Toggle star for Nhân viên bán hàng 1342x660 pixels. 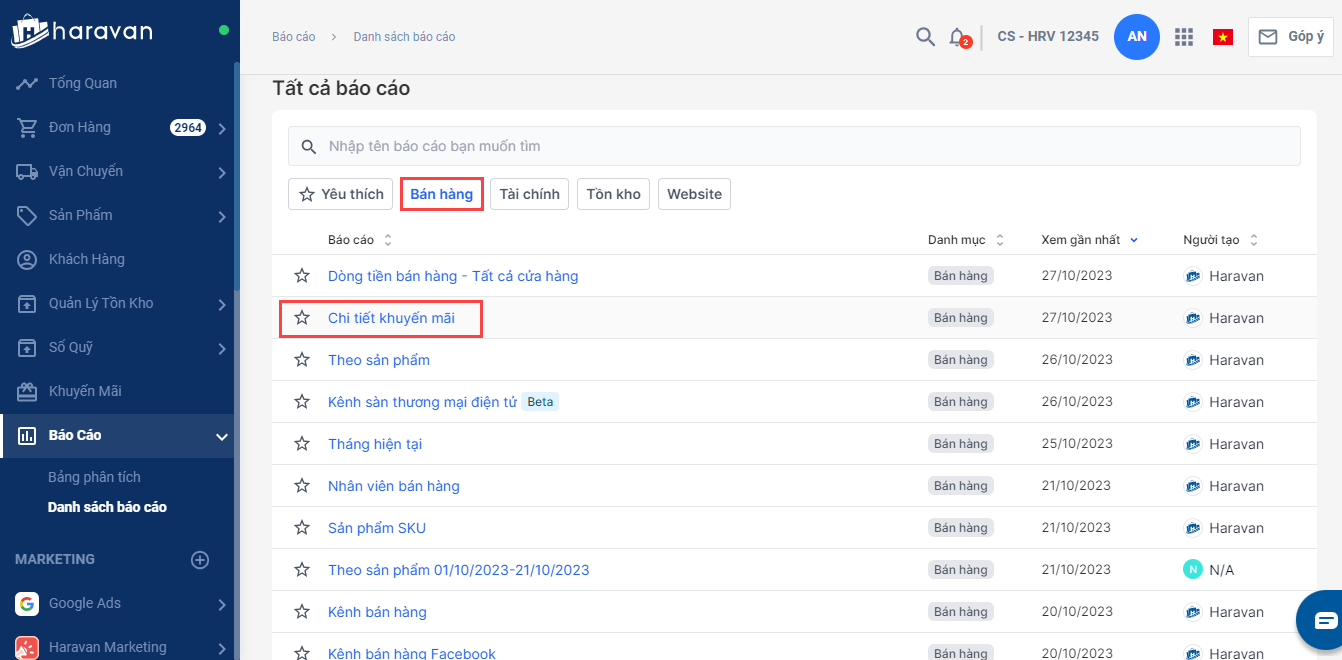tap(302, 486)
